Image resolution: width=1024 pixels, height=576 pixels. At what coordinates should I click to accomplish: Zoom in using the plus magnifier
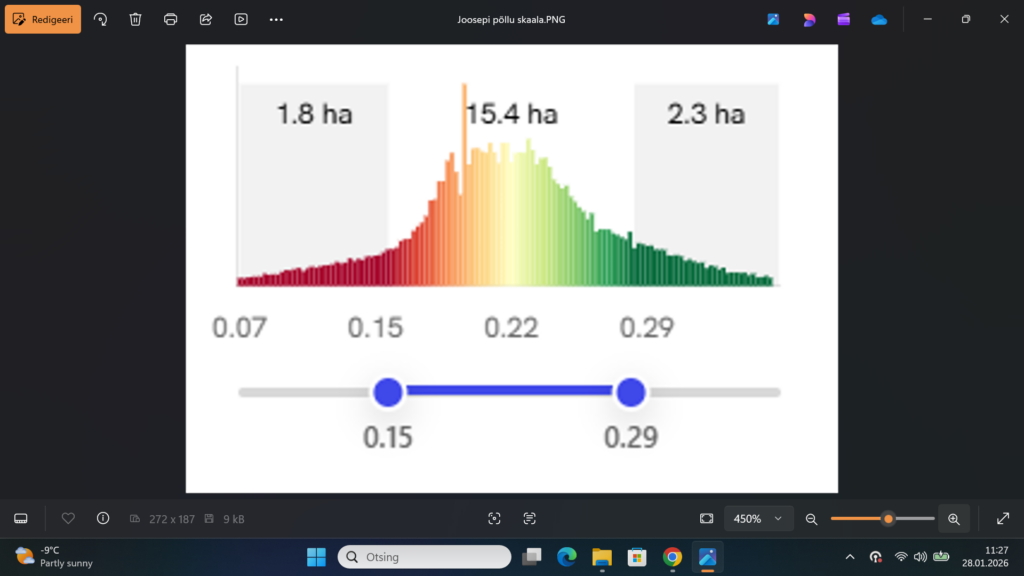click(x=953, y=519)
